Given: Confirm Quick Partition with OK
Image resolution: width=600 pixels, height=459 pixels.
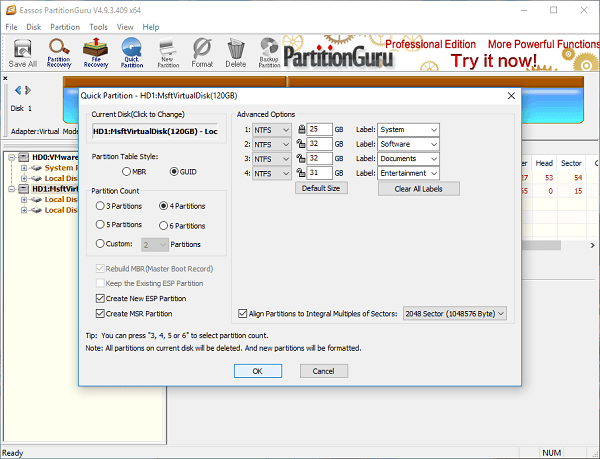Looking at the screenshot, I should [x=258, y=371].
